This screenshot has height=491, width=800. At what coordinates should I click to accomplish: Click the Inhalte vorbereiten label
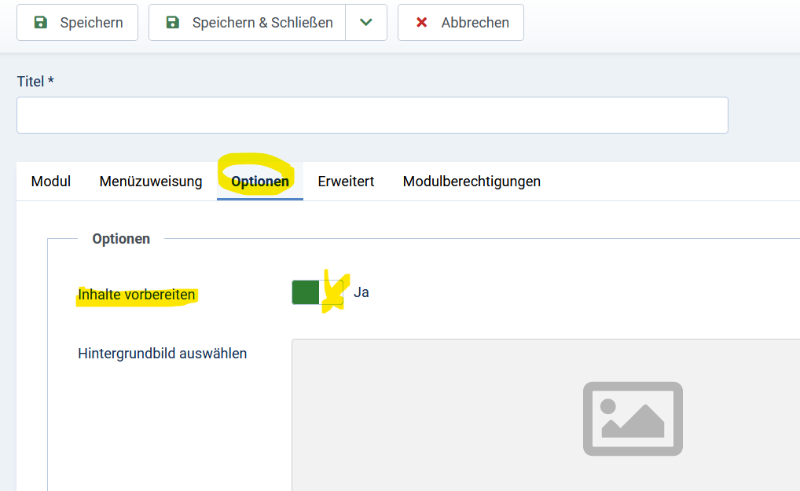(x=136, y=294)
